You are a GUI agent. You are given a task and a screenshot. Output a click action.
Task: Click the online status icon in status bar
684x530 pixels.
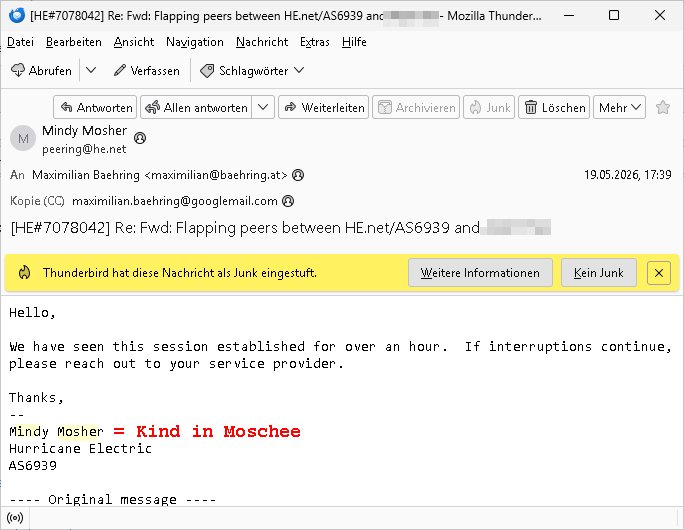coord(15,518)
